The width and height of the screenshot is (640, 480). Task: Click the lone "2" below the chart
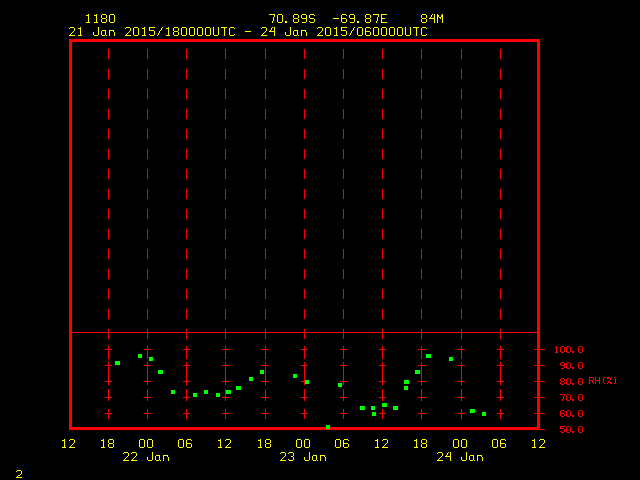[x=19, y=474]
